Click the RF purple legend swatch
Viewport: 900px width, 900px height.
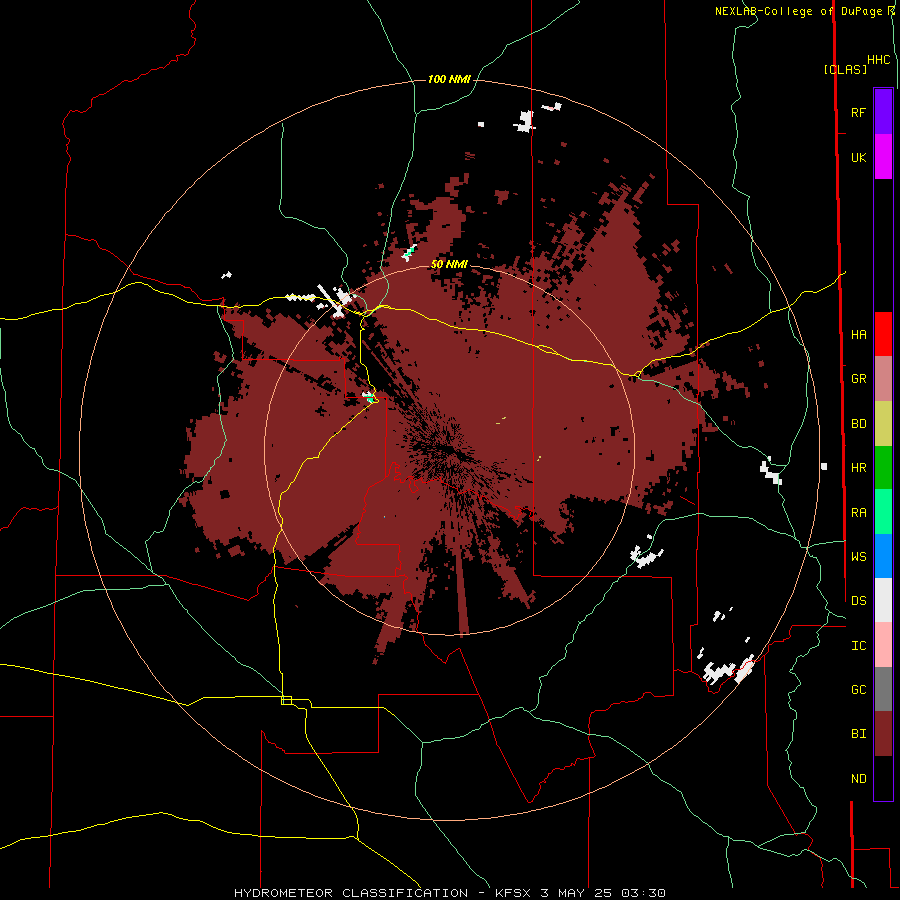click(883, 112)
